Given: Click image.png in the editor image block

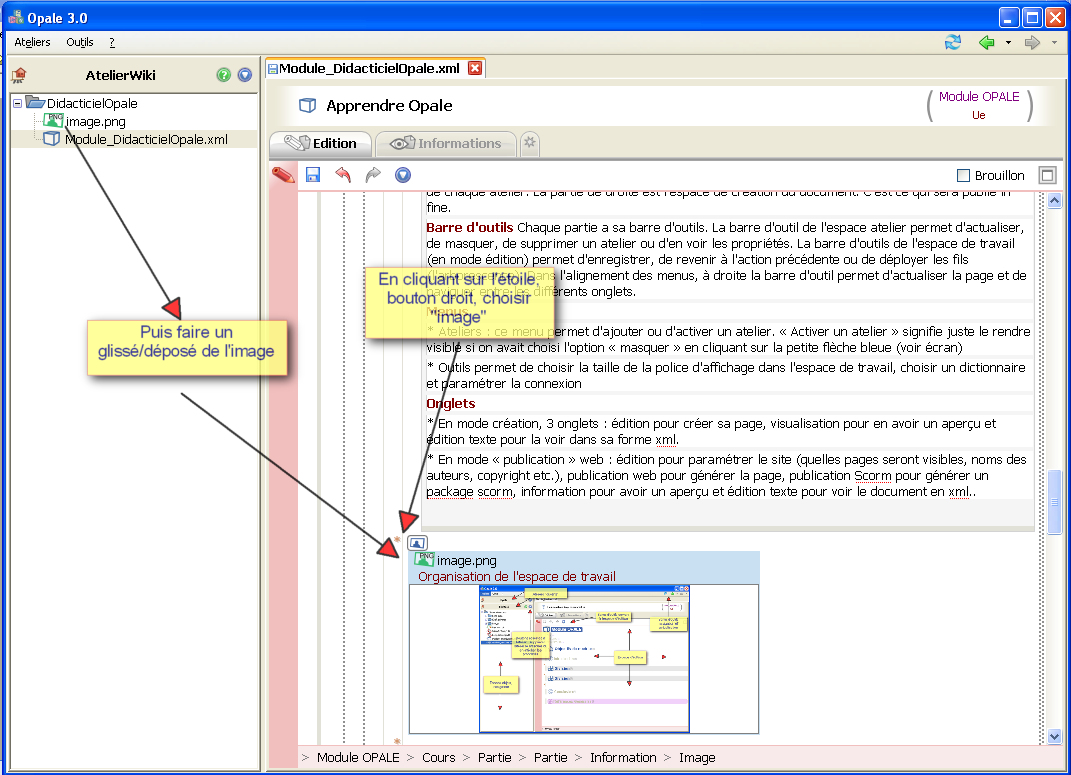Looking at the screenshot, I should [467, 561].
